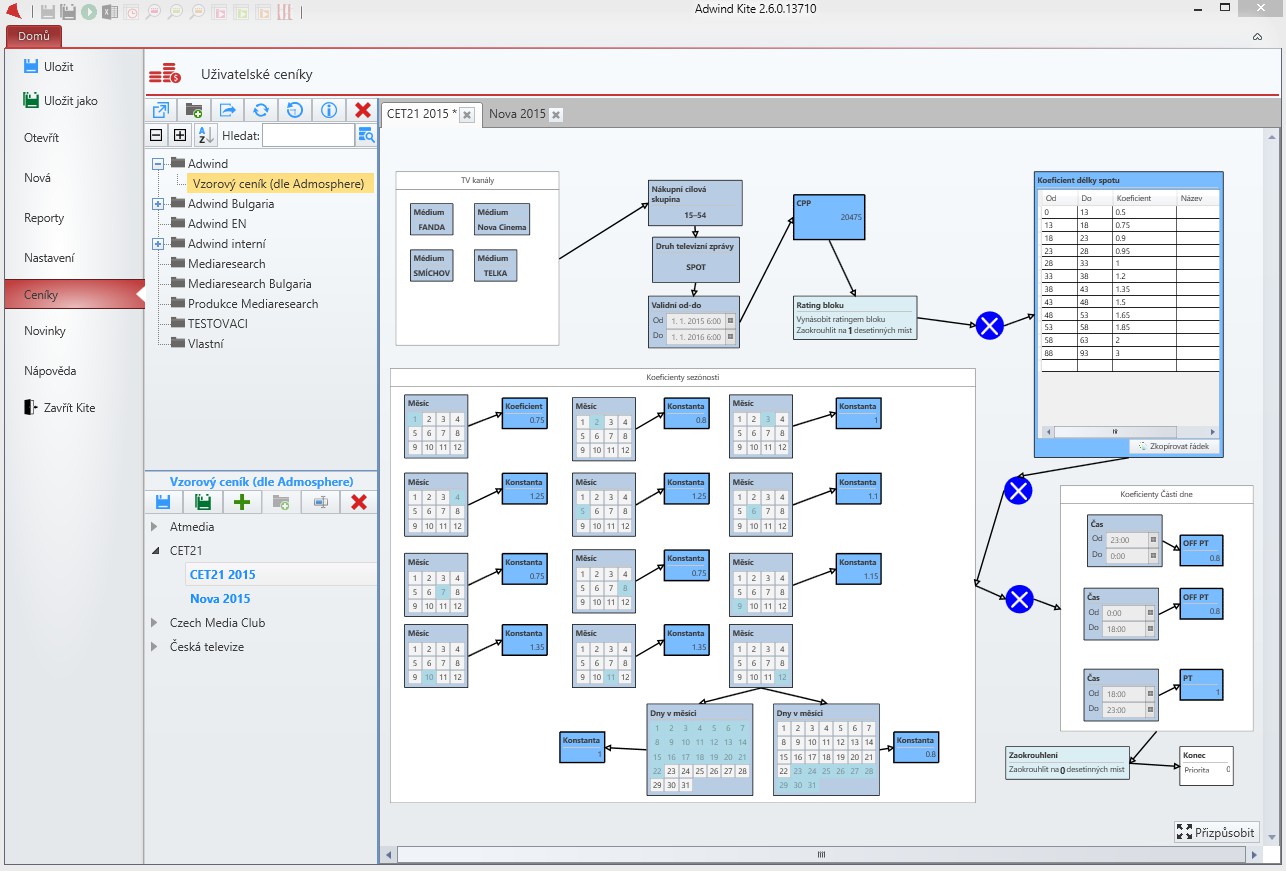
Task: Expand the Czech Media Club group
Action: (154, 623)
